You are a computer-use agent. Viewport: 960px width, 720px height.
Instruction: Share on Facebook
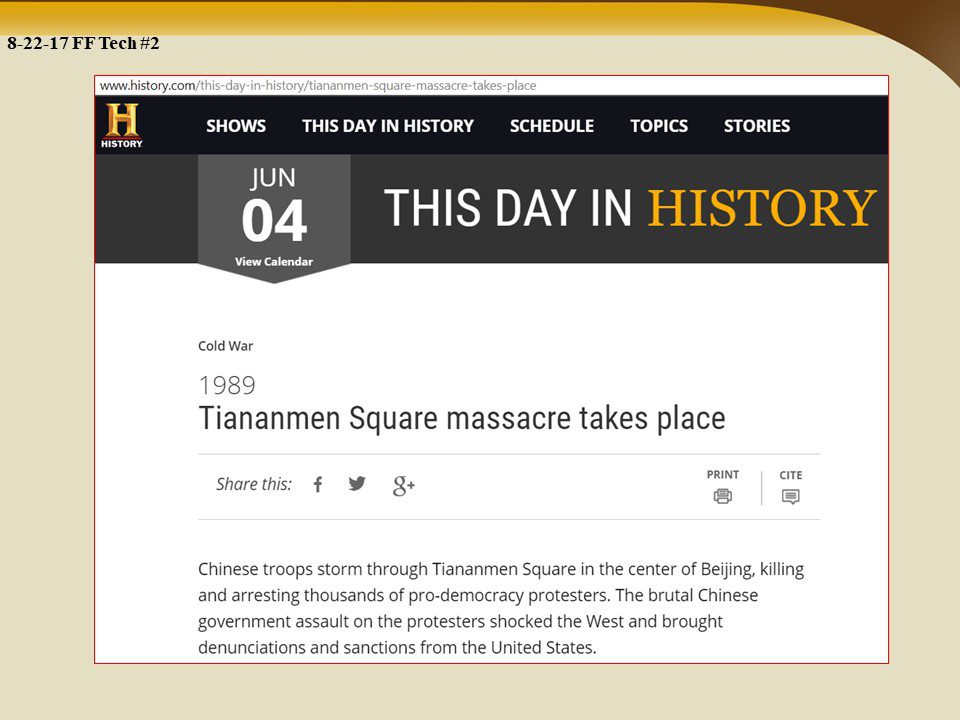tap(318, 485)
